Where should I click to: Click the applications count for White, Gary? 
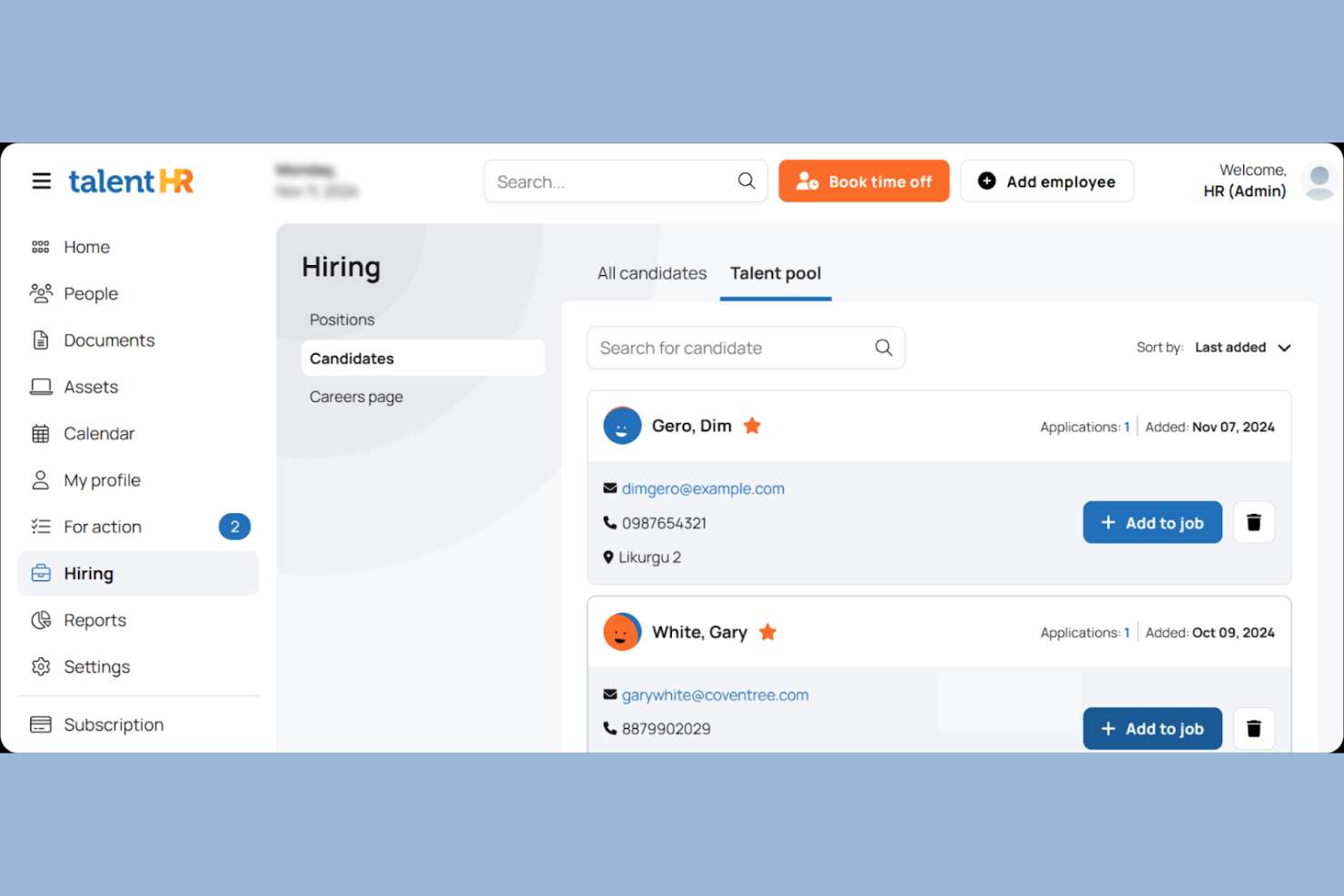pos(1126,633)
